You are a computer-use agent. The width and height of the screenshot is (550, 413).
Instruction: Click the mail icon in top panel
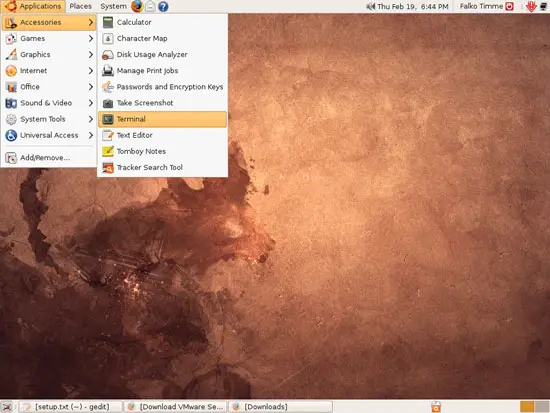click(150, 6)
